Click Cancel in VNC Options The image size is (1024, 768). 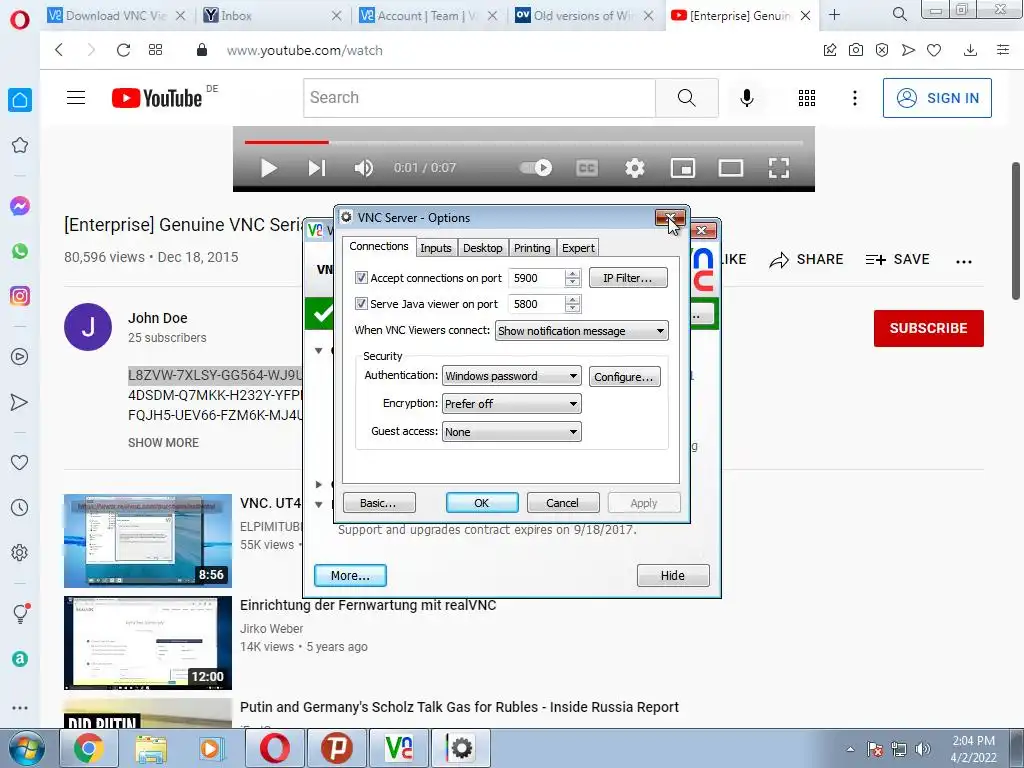[562, 503]
